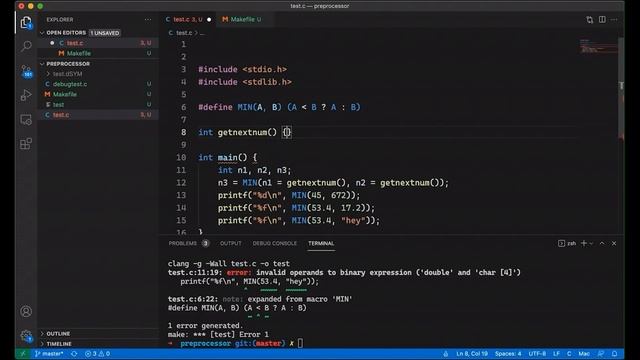Split the editor right
Image resolution: width=640 pixels, height=360 pixels.
pyautogui.click(x=602, y=20)
